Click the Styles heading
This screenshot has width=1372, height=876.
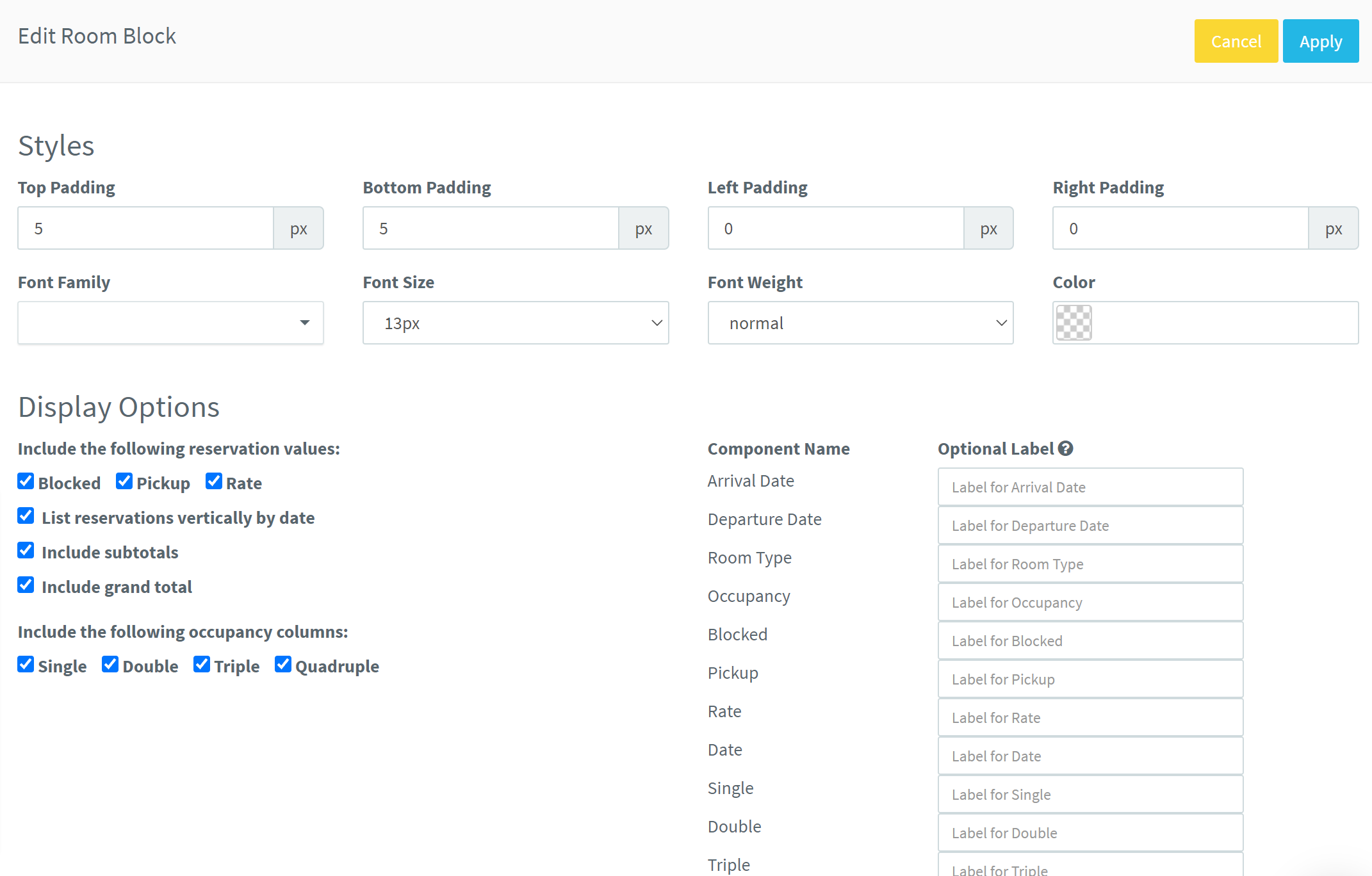(56, 146)
